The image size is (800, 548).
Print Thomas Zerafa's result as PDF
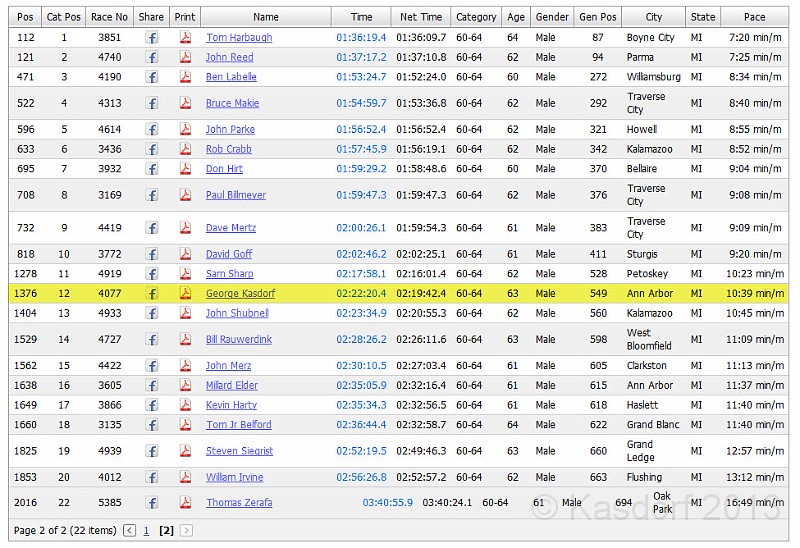tap(185, 503)
